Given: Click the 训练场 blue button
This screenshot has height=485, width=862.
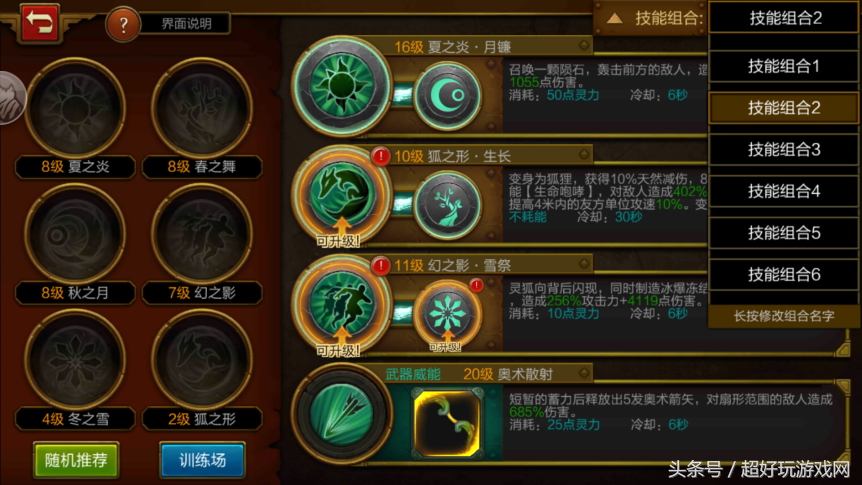Looking at the screenshot, I should click(x=202, y=460).
